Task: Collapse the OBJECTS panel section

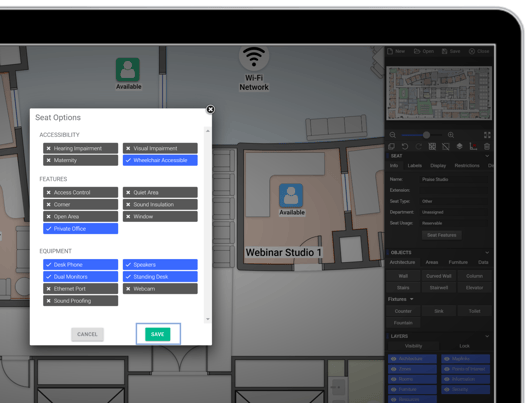Action: coord(487,252)
